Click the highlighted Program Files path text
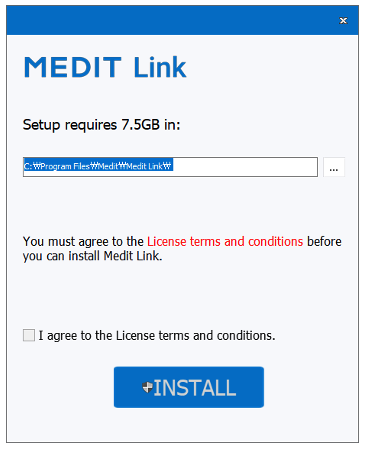The width and height of the screenshot is (365, 450). click(98, 166)
